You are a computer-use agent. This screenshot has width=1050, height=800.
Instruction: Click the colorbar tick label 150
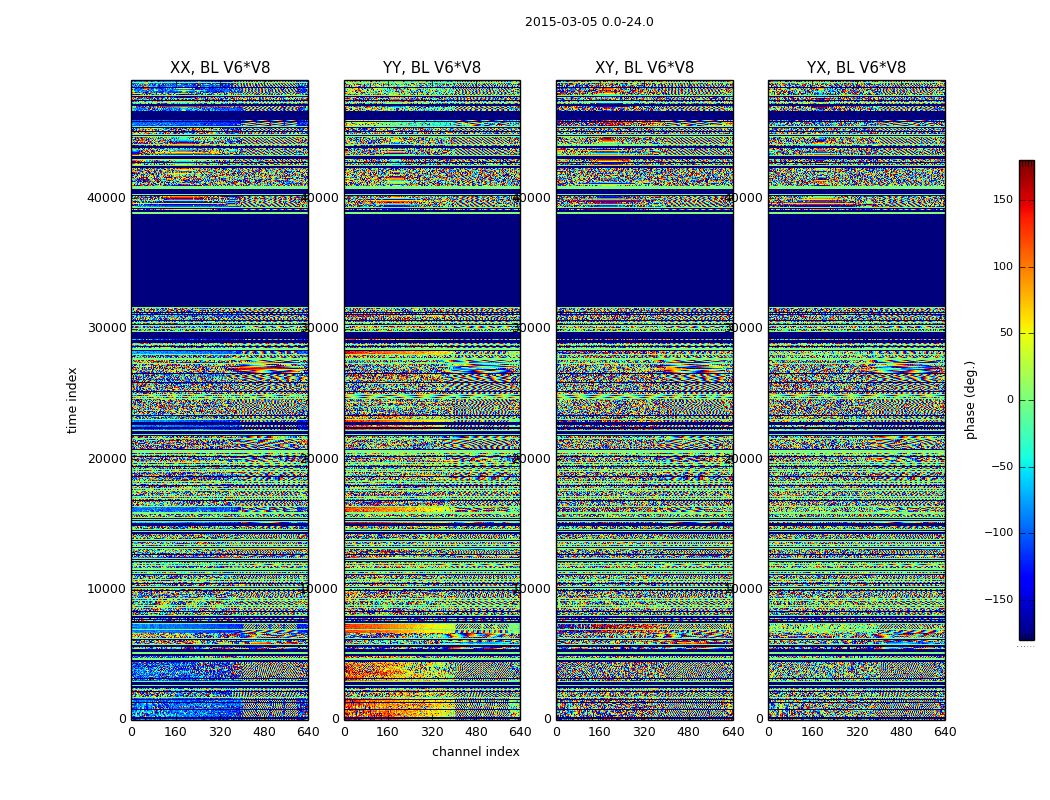[1003, 199]
